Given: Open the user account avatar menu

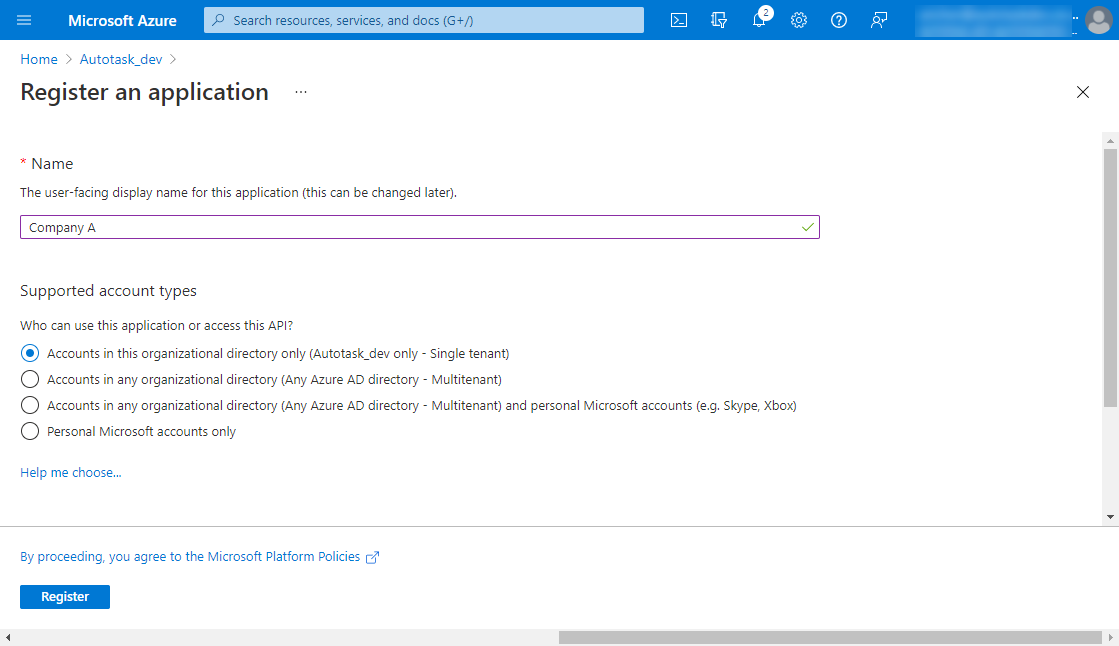Looking at the screenshot, I should click(1098, 20).
